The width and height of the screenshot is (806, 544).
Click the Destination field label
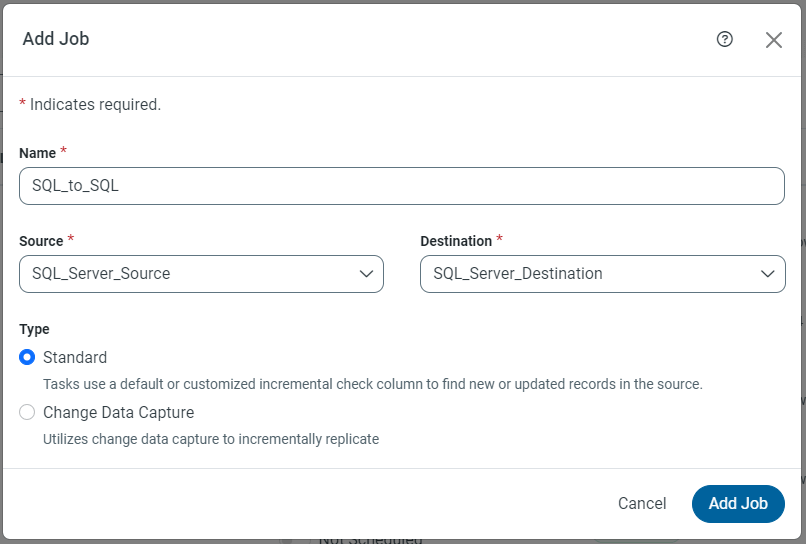456,241
